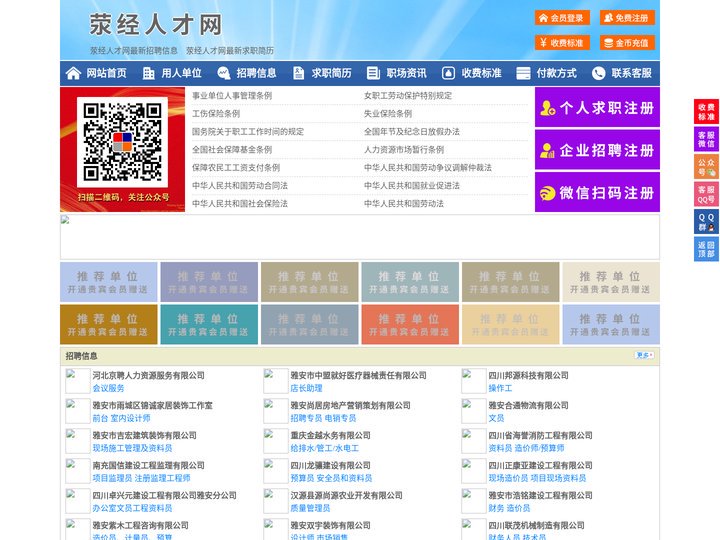Click the document icon beside 求职简历
720x540 pixels.
click(298, 73)
